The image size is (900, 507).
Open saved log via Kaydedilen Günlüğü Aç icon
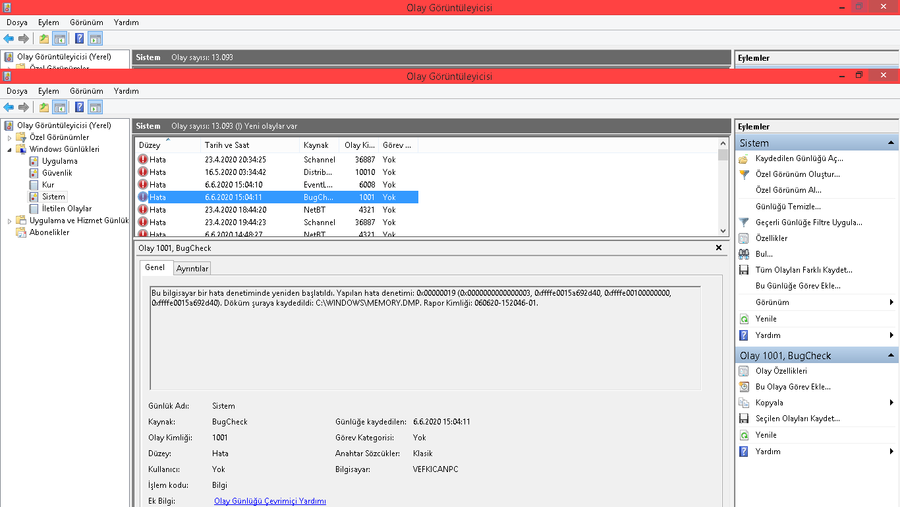(x=743, y=158)
